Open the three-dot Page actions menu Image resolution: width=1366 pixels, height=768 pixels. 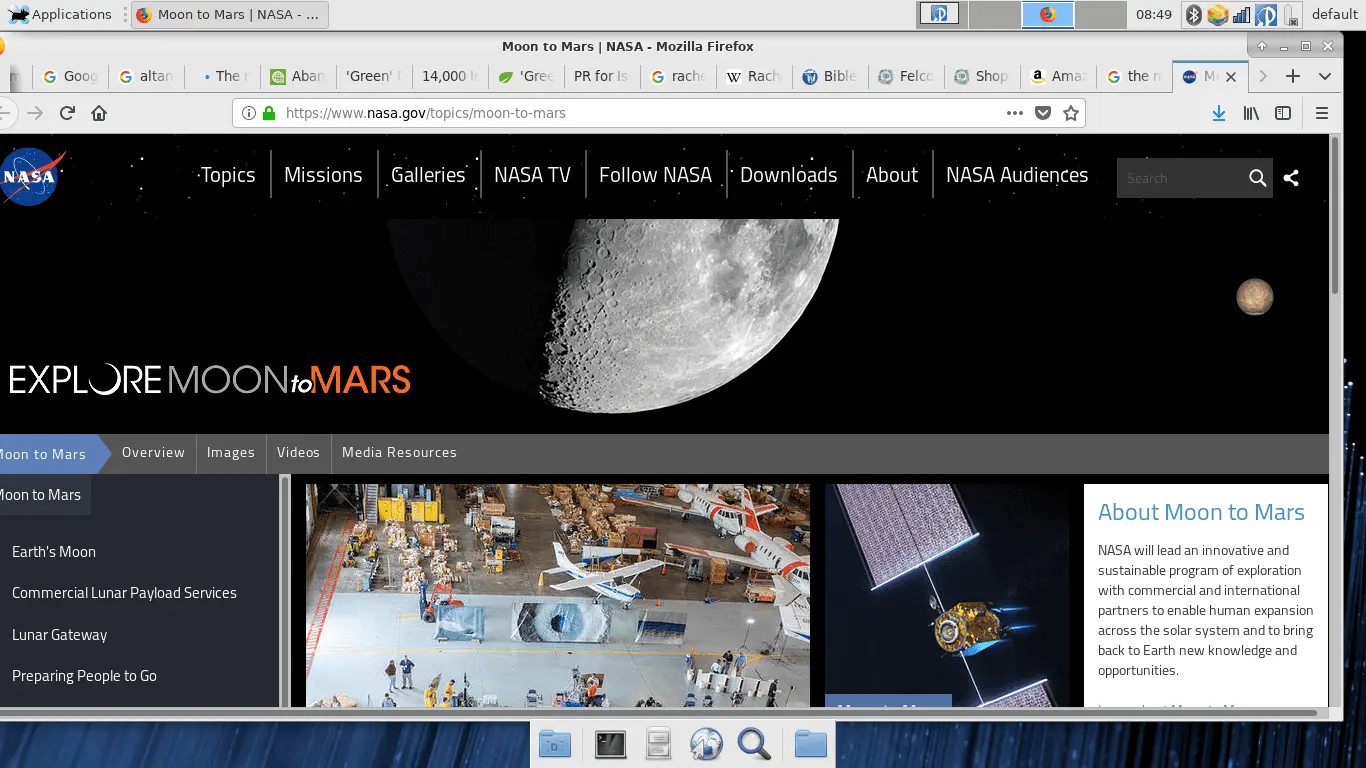coord(1014,113)
